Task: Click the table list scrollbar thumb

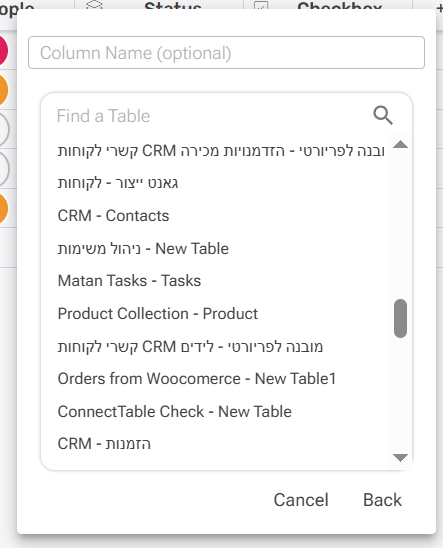Action: (x=400, y=318)
